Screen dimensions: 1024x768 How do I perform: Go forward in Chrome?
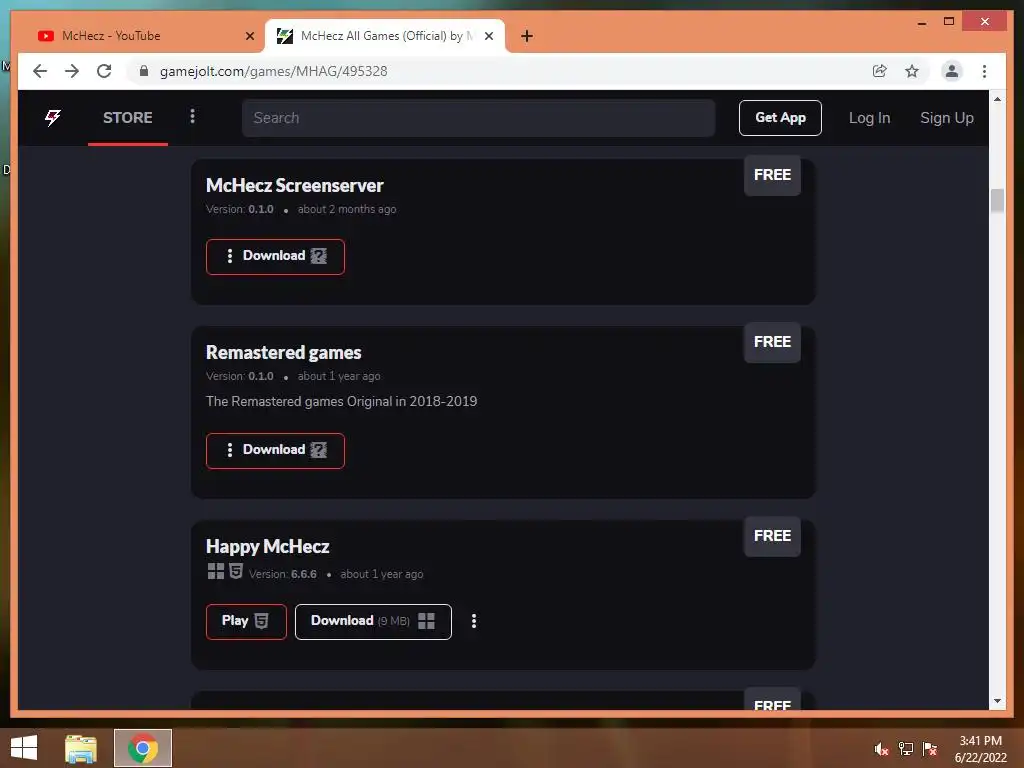[x=72, y=71]
